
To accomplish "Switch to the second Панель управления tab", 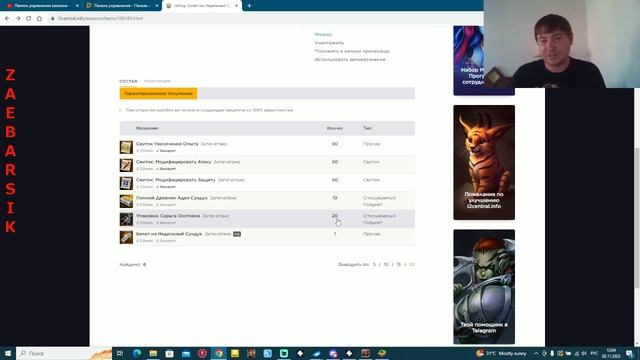I will (122, 6).
